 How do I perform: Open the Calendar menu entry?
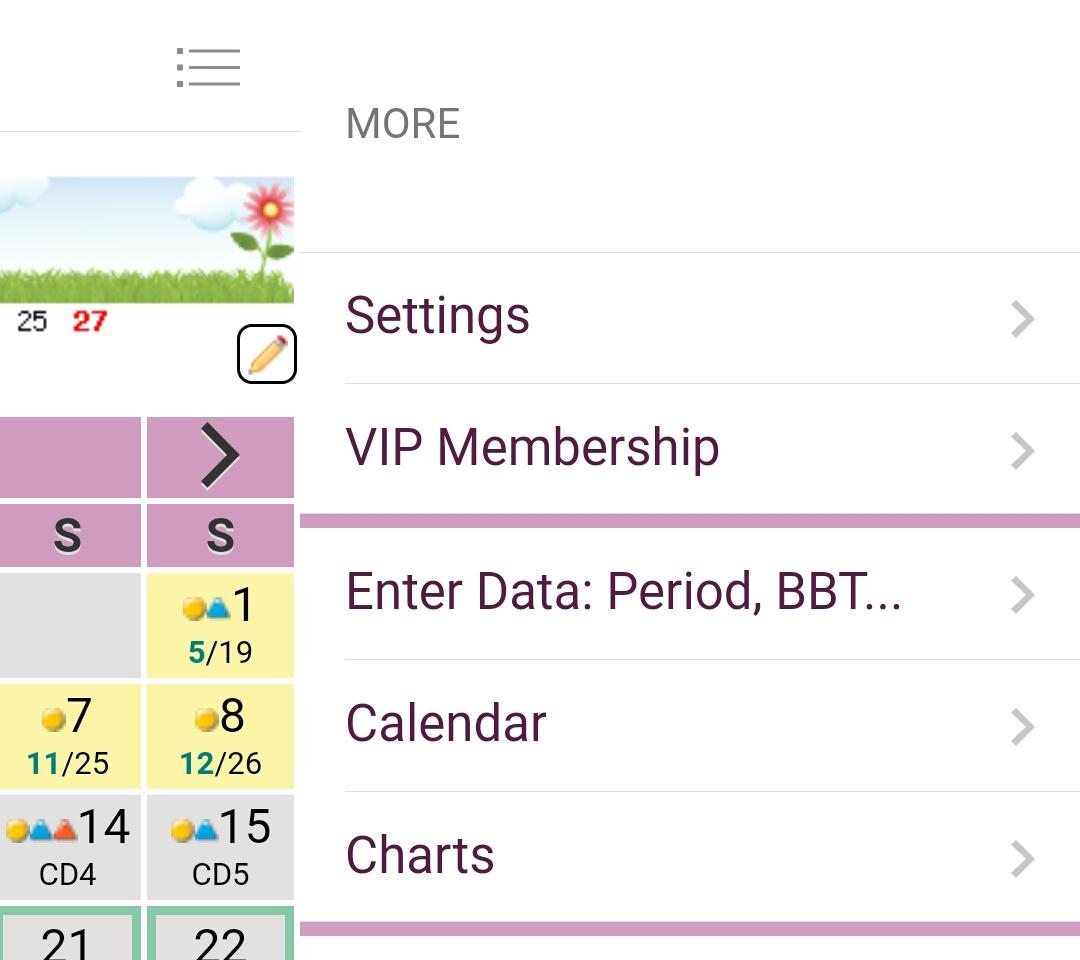(446, 724)
